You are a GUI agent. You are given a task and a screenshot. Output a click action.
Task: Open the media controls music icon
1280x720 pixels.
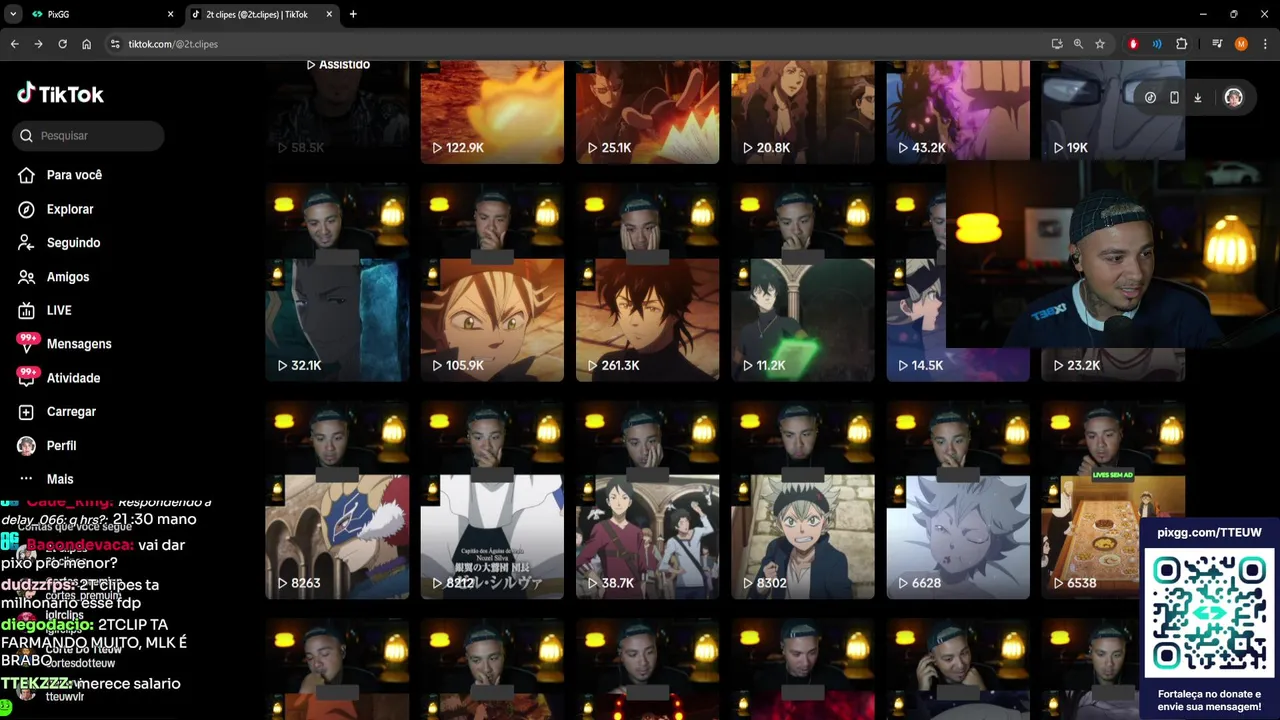click(x=1217, y=44)
